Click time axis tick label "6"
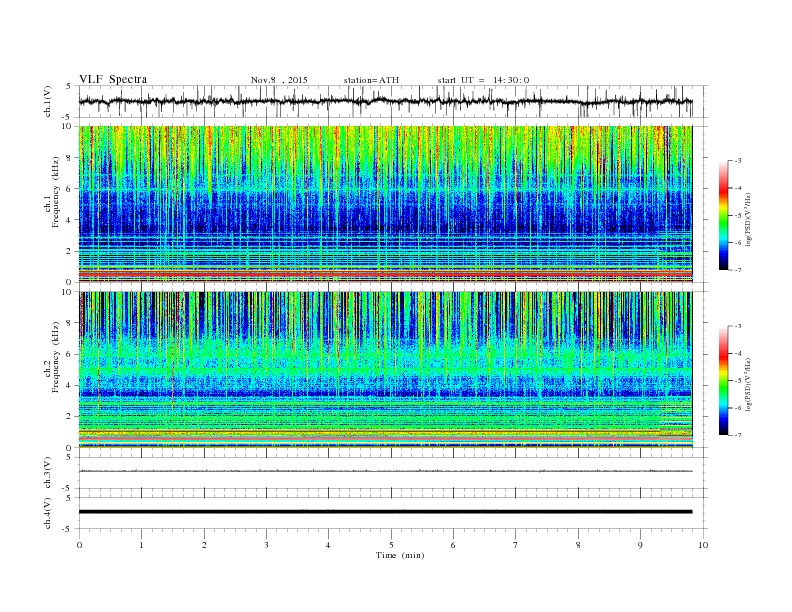792x612 pixels. coord(453,545)
